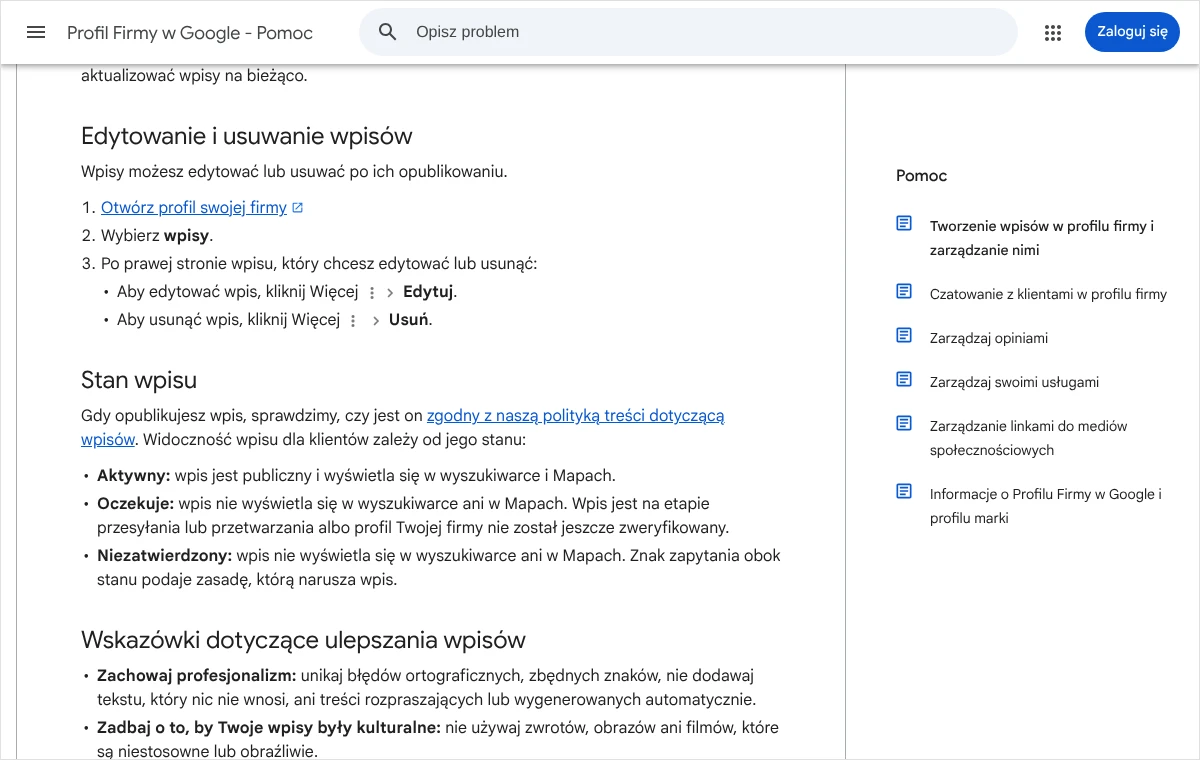This screenshot has width=1200, height=760.
Task: Open the Otwórz profil swojej firmy link
Action: coord(194,208)
